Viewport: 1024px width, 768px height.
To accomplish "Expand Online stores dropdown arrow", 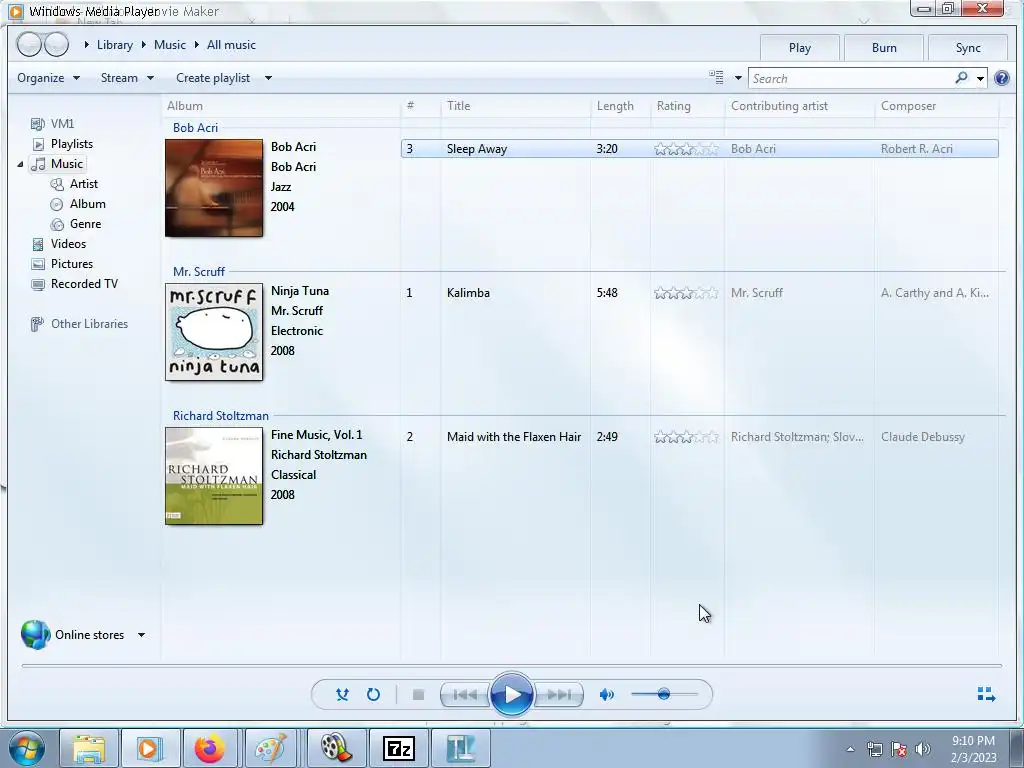I will tap(141, 635).
